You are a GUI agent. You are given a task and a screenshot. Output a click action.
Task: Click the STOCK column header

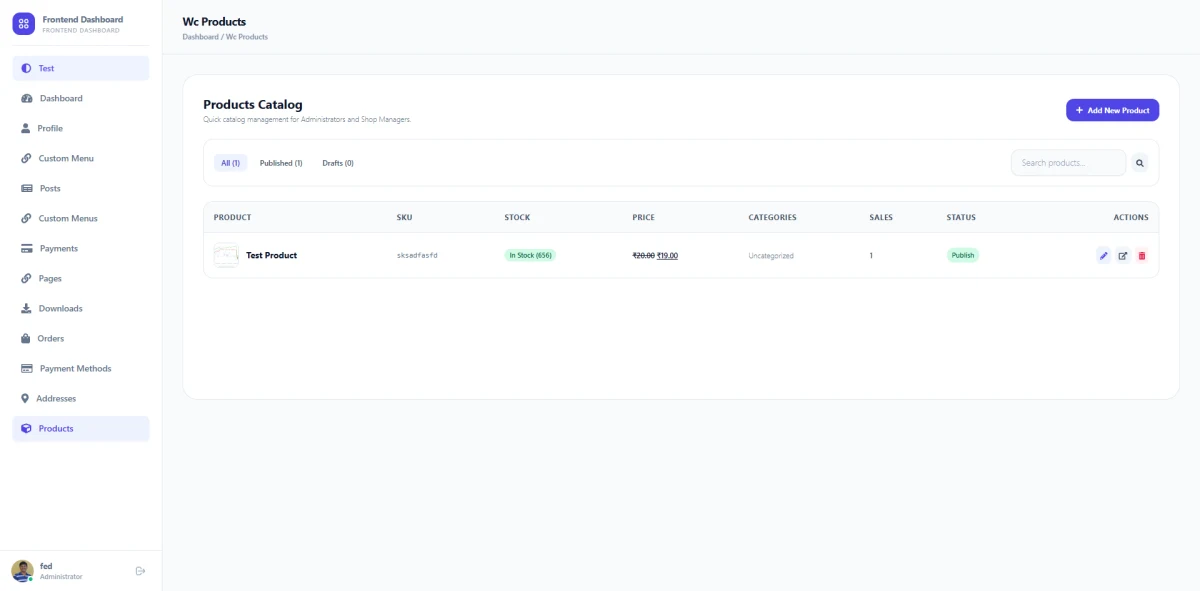tap(517, 217)
